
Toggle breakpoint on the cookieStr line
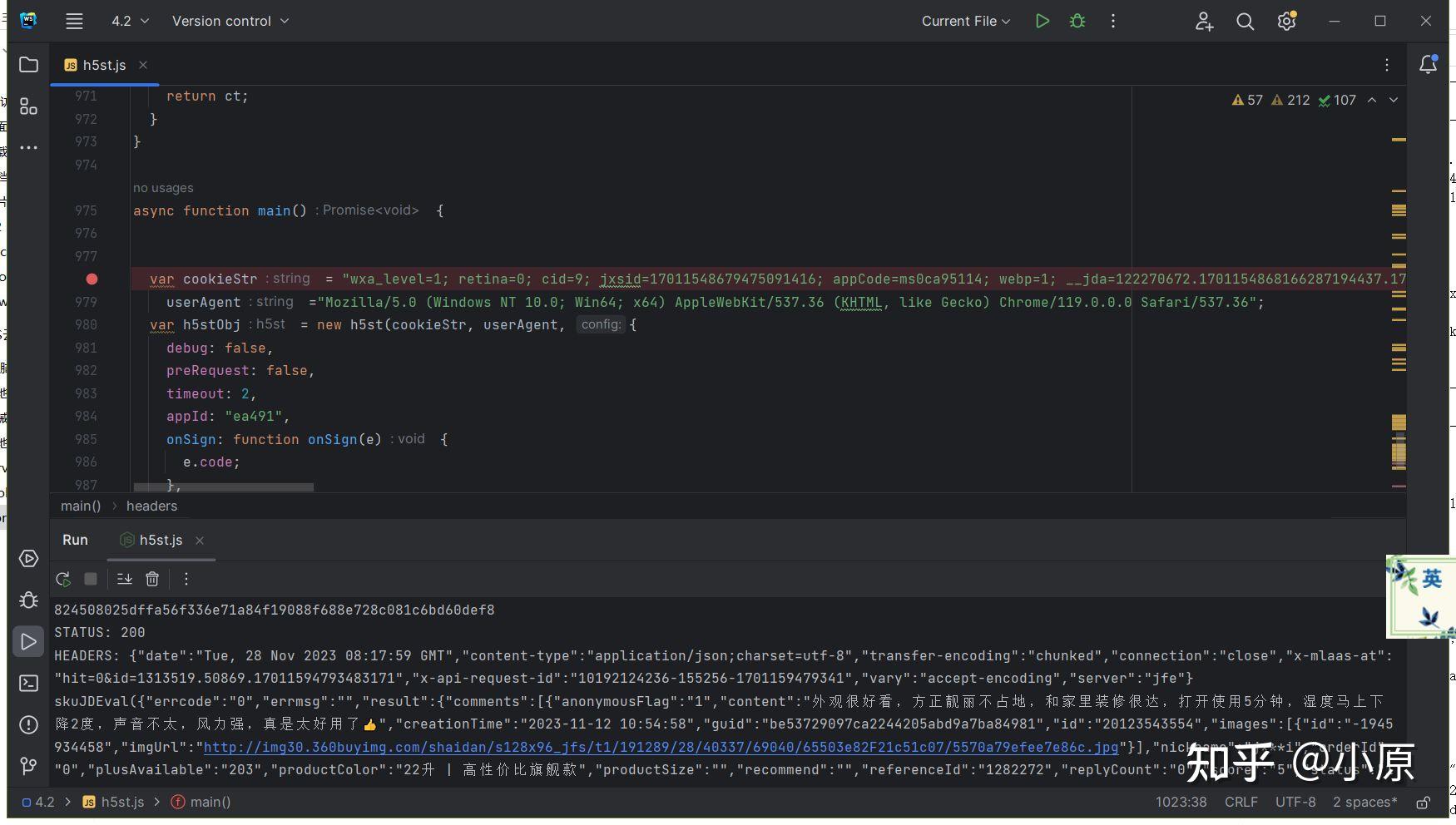[x=92, y=279]
